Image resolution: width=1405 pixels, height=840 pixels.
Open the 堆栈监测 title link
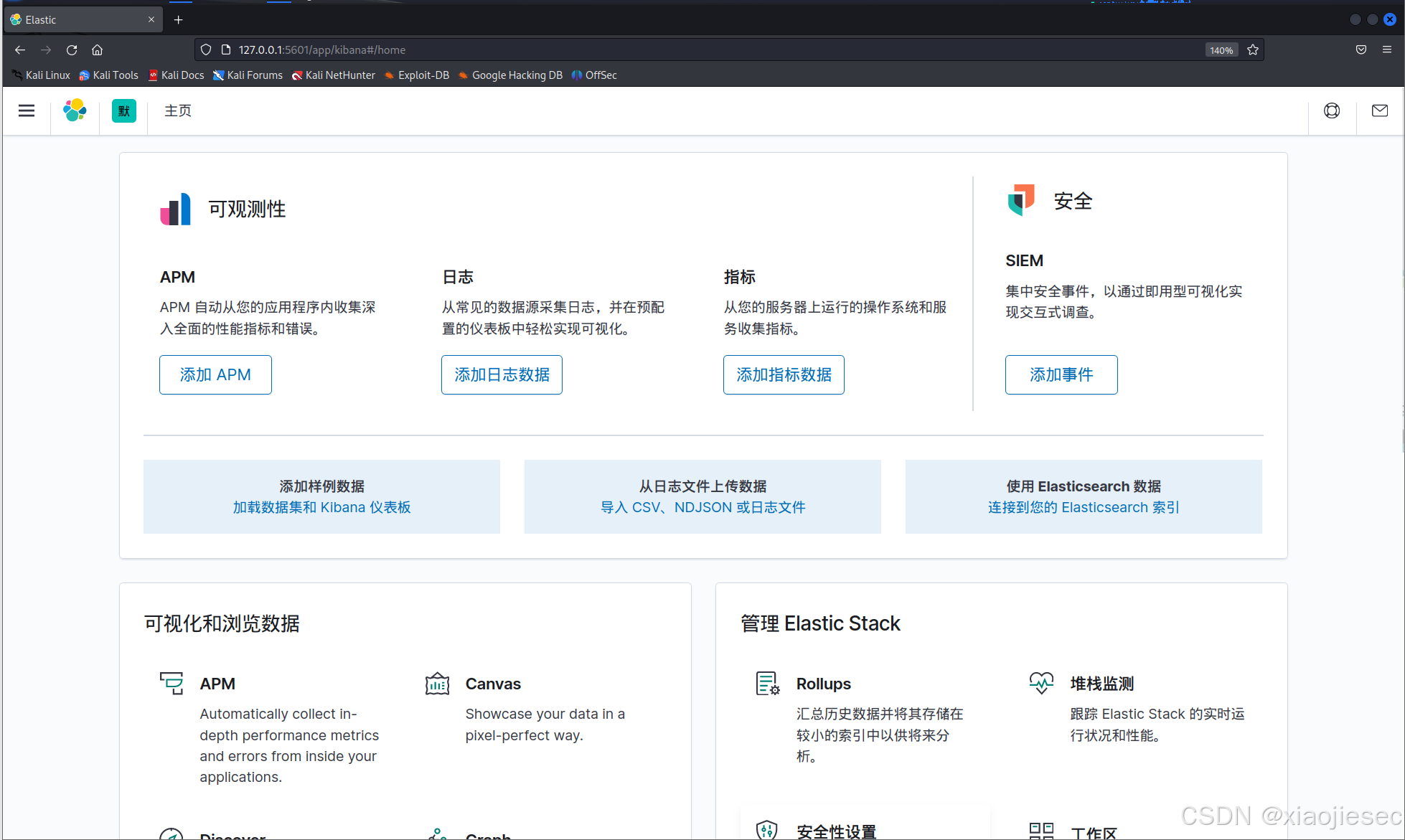pos(1102,684)
